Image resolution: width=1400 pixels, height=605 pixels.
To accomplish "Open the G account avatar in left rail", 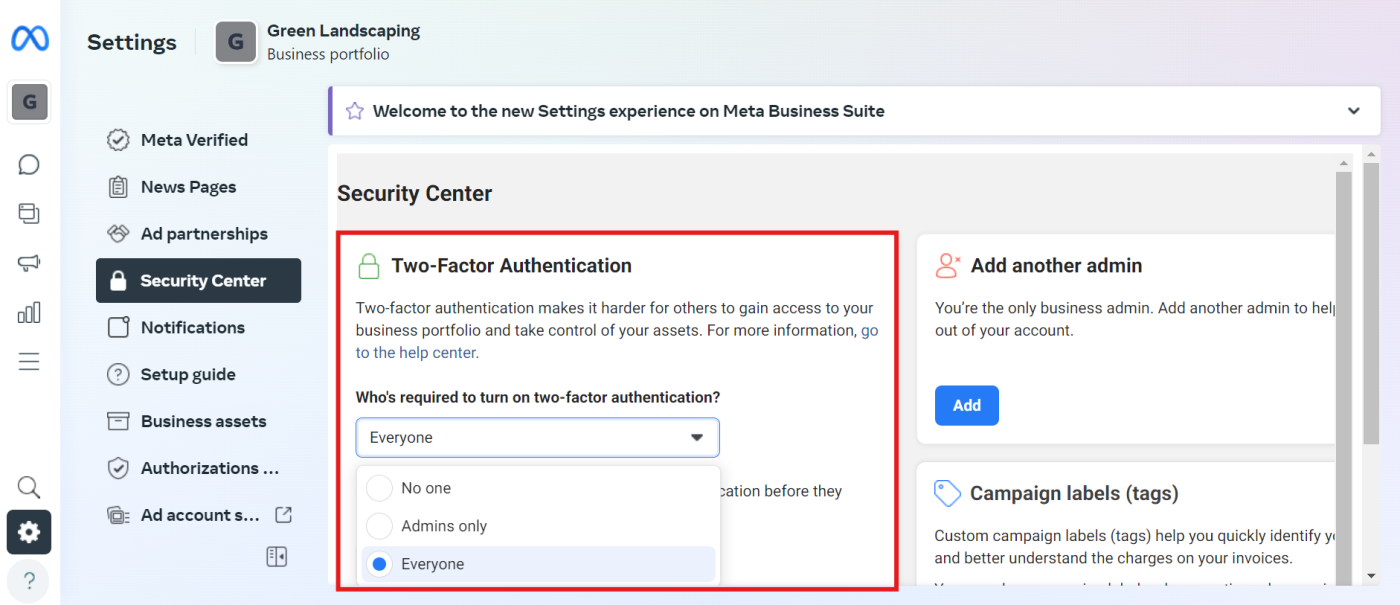I will pyautogui.click(x=29, y=102).
